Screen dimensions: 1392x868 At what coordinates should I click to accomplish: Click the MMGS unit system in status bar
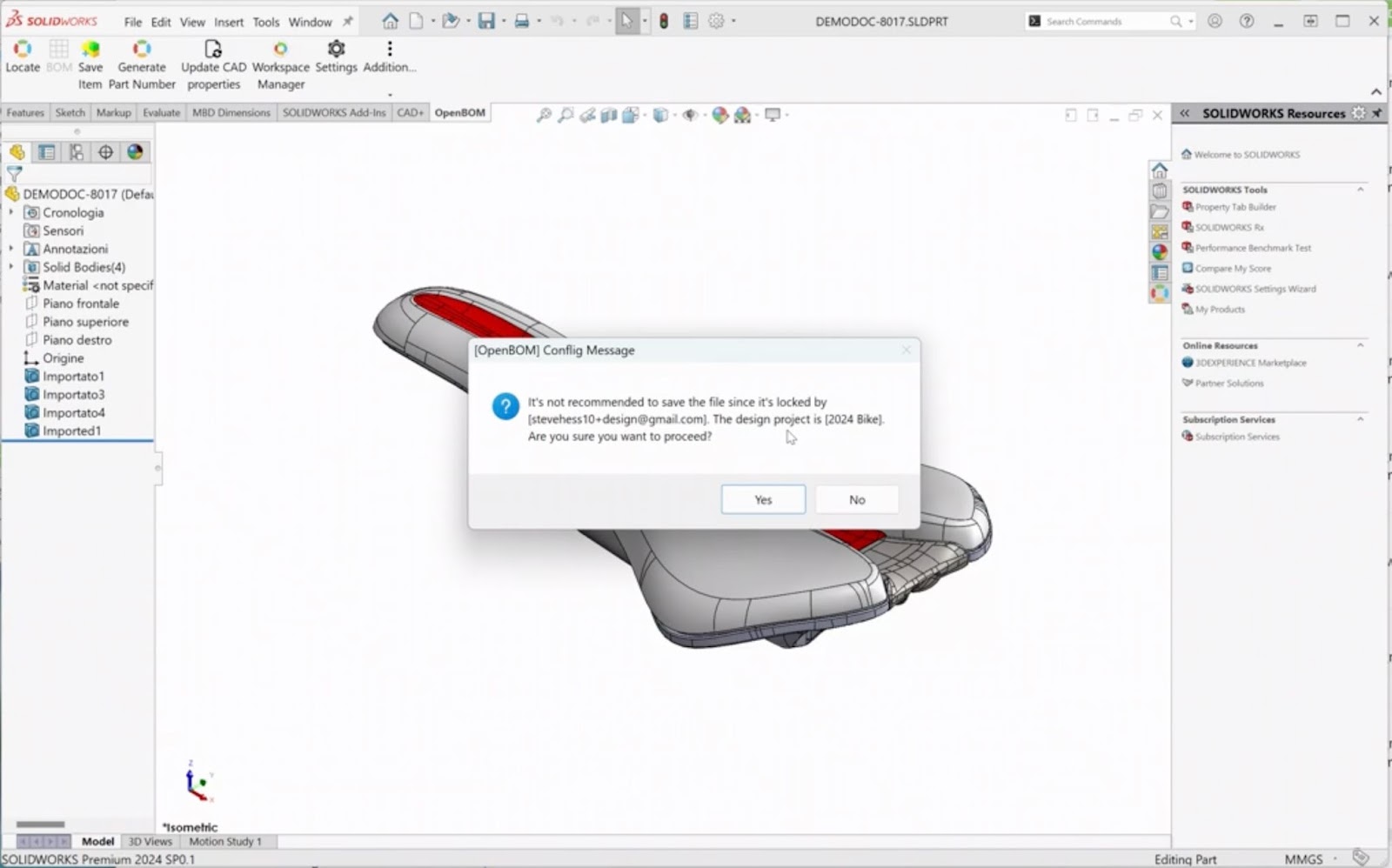pos(1303,858)
